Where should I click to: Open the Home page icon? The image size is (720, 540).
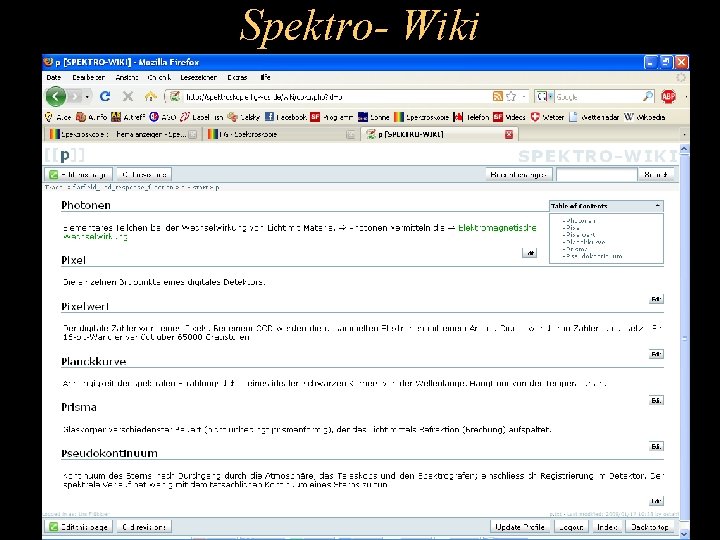pyautogui.click(x=150, y=96)
